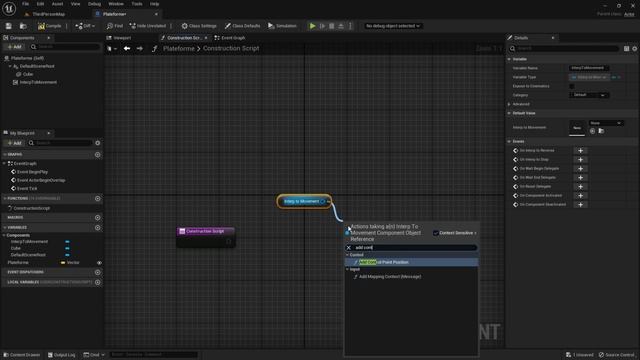Click the Plateforme Vector type pill
Image resolution: width=640 pixels, height=360 pixels.
coord(70,262)
